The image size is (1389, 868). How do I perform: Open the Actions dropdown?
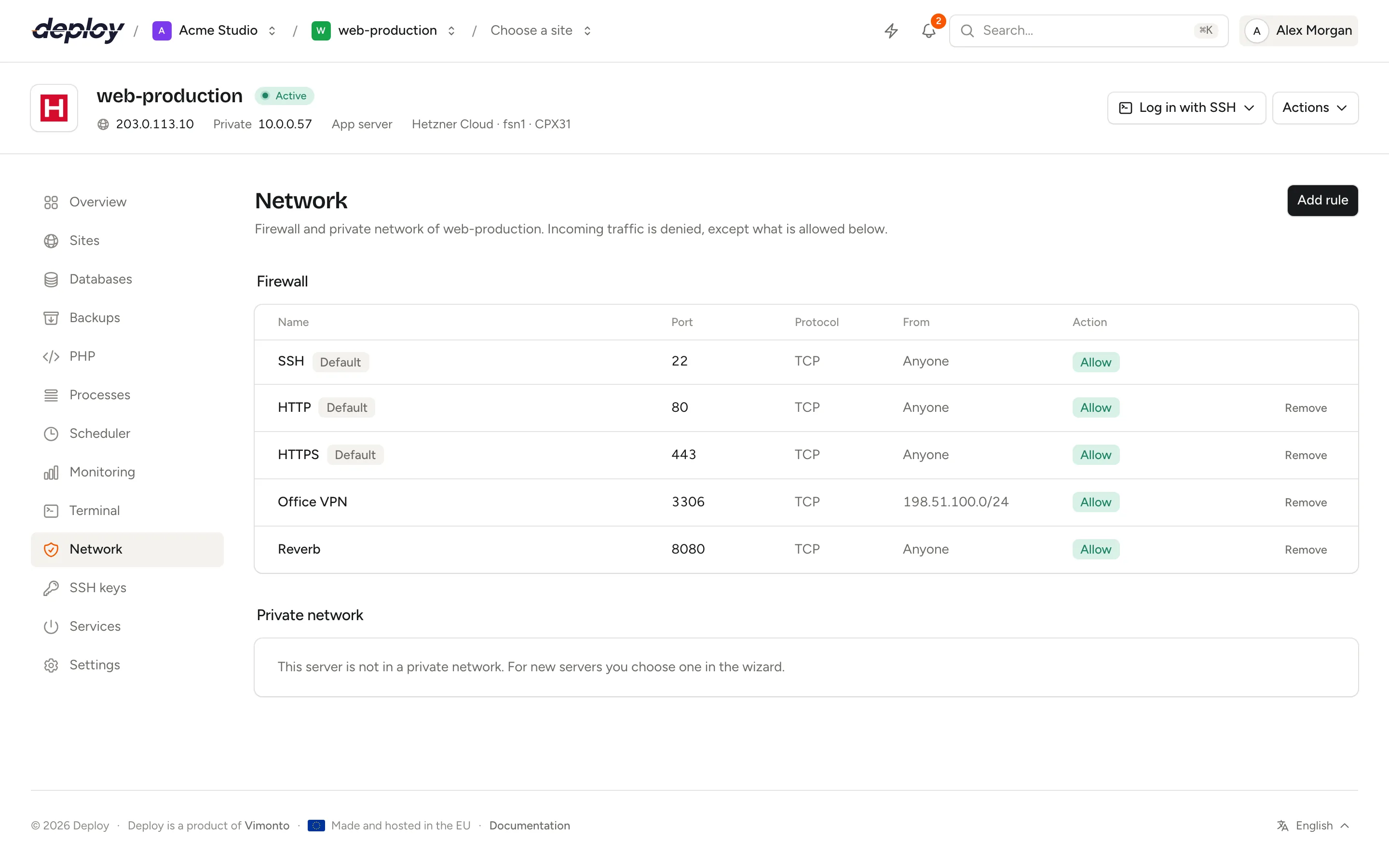click(1315, 108)
